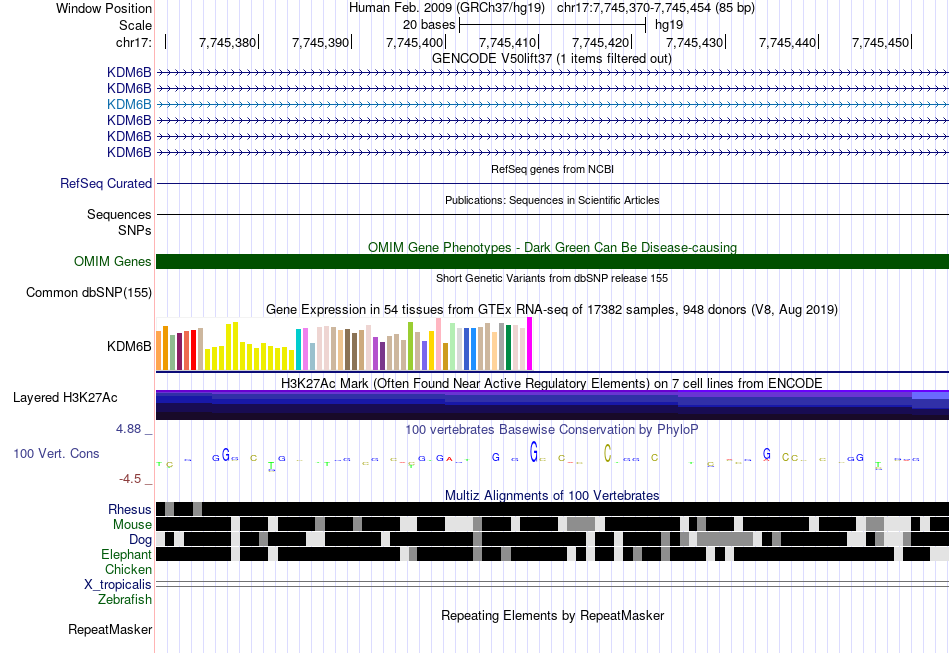
Task: Click the Rhesus alignment row label
Action: pyautogui.click(x=130, y=509)
